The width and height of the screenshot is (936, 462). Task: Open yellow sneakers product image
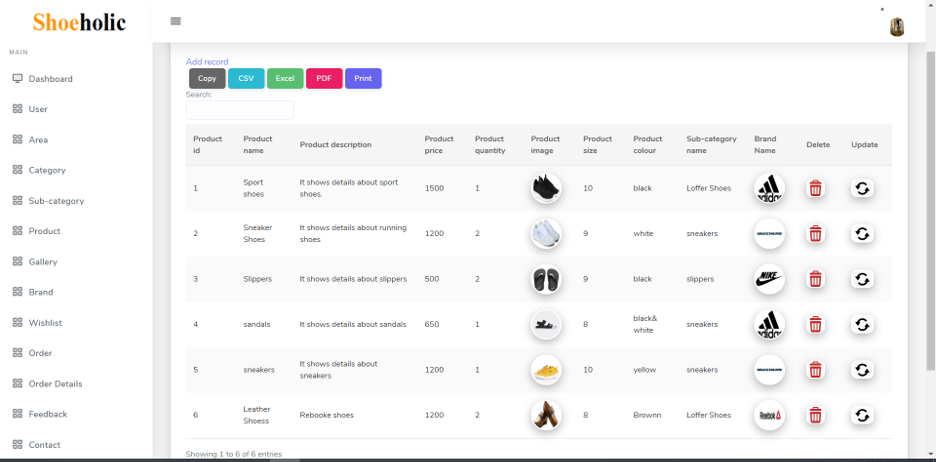[x=546, y=370]
